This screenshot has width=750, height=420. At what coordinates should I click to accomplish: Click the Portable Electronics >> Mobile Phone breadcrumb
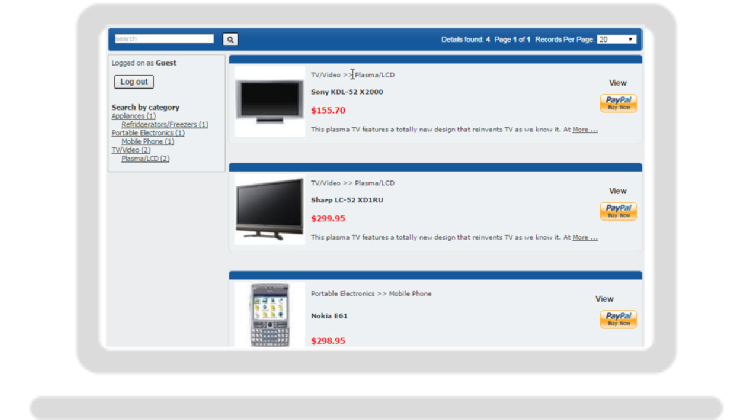click(371, 294)
